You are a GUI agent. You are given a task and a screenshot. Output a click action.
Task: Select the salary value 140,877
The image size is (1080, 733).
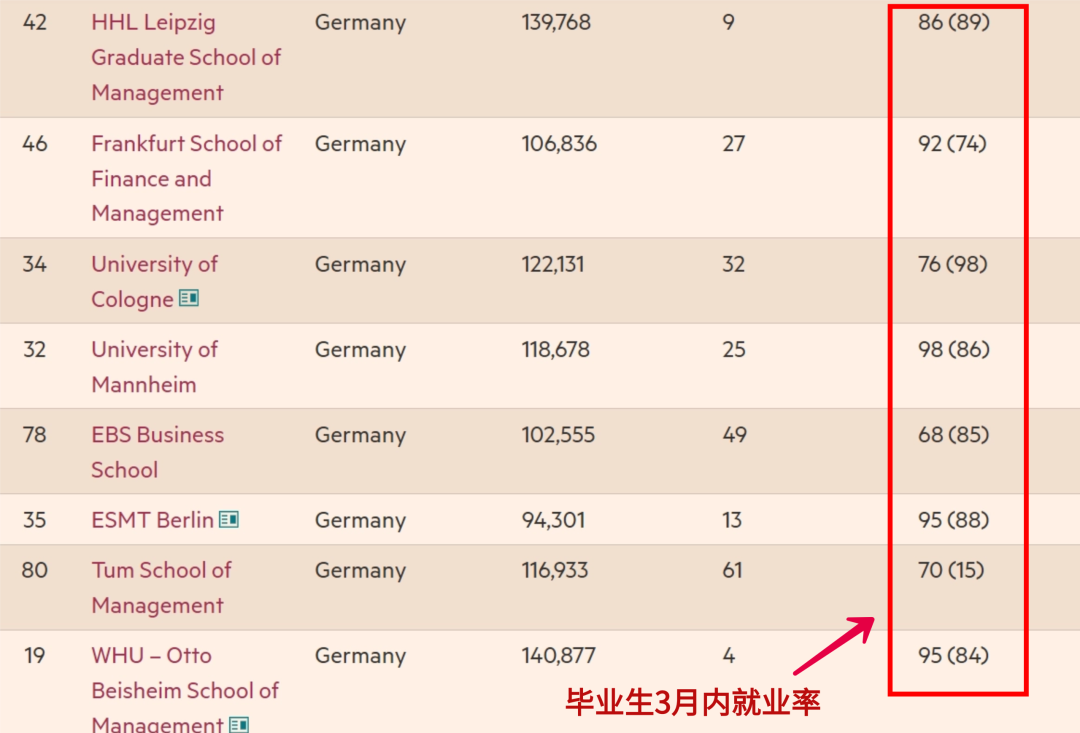(x=558, y=655)
